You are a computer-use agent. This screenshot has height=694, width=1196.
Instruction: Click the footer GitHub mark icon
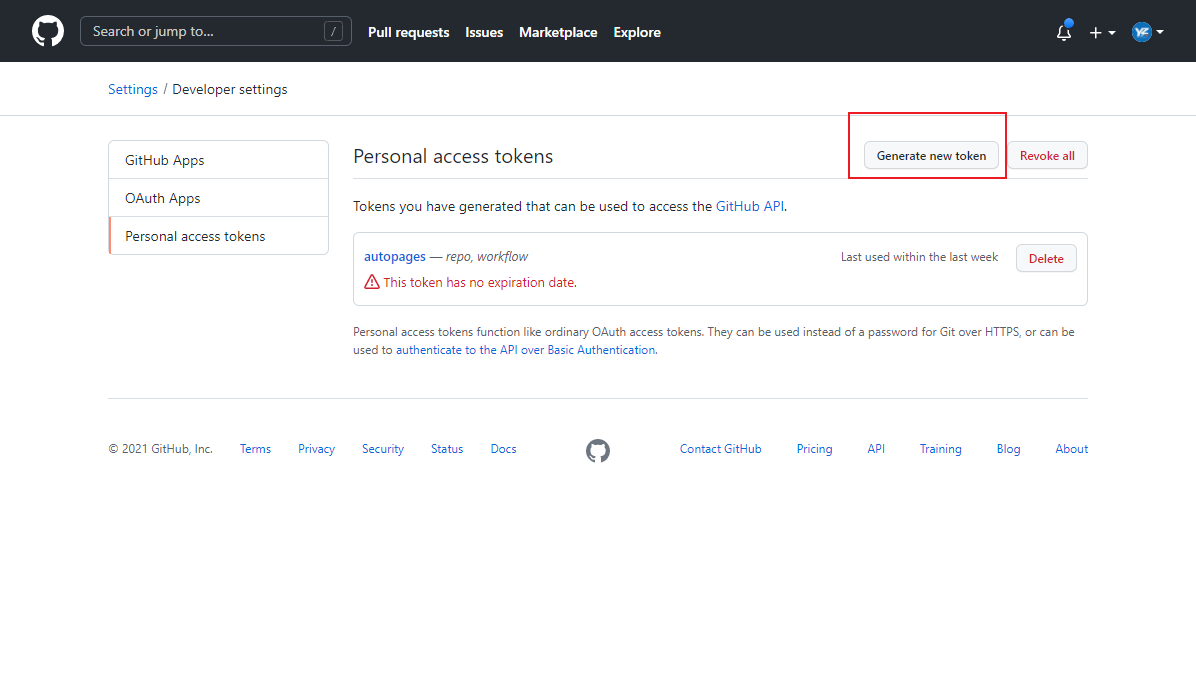pos(598,451)
